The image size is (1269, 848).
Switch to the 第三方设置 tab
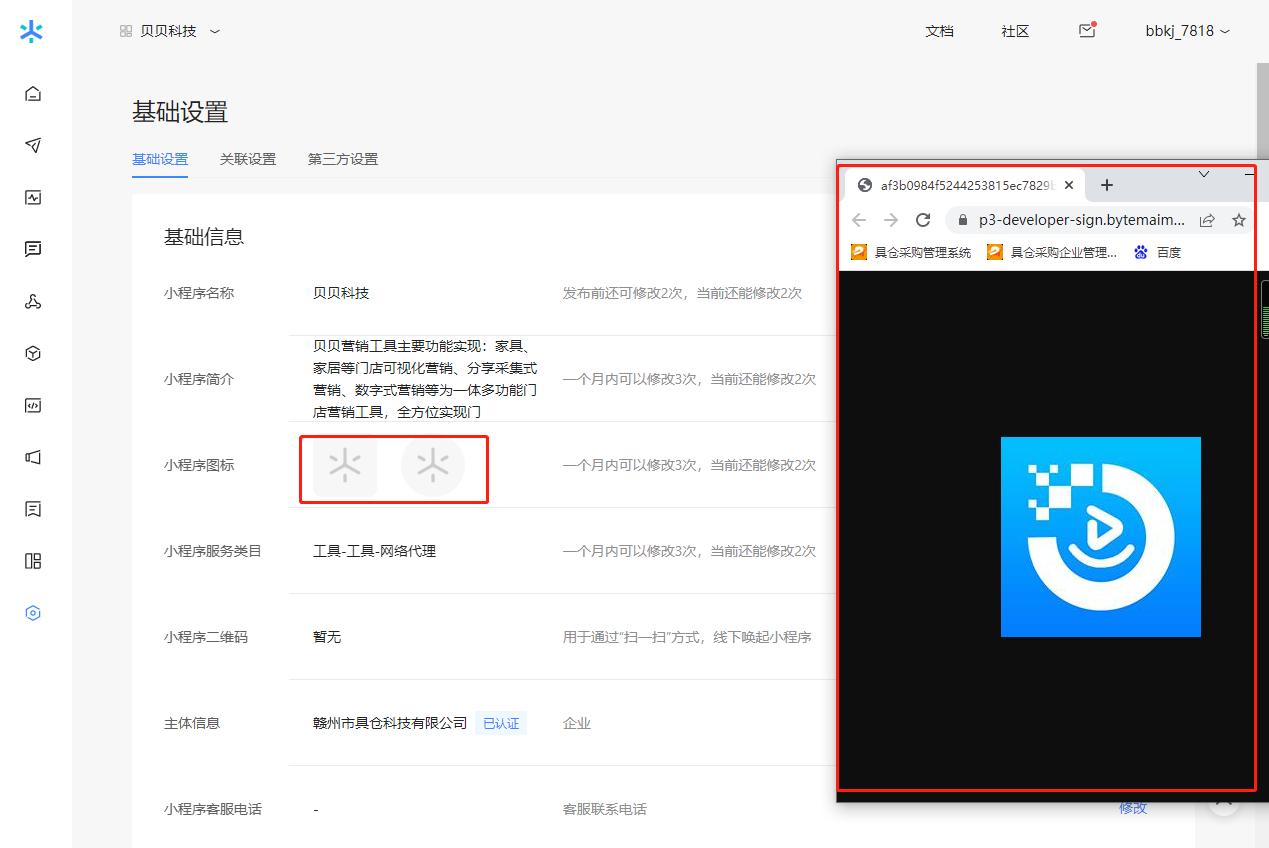pyautogui.click(x=343, y=159)
